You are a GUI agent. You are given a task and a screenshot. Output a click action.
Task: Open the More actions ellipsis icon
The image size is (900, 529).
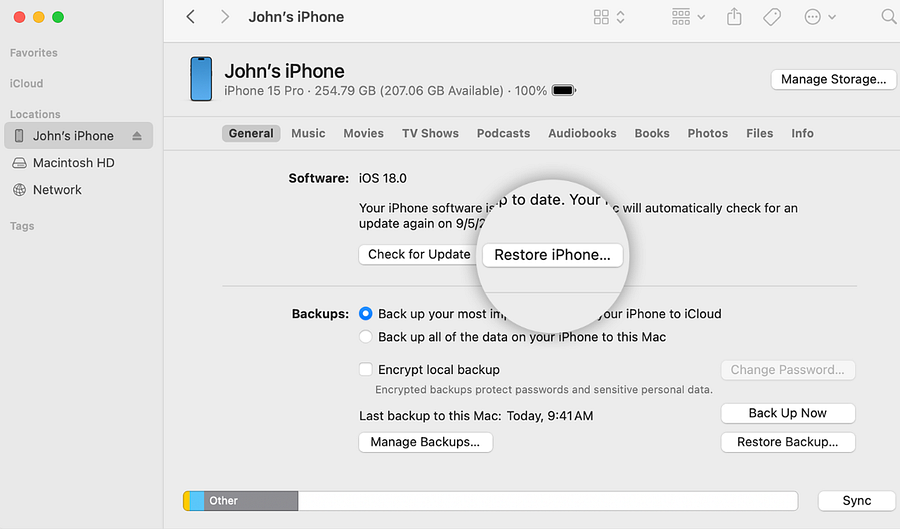812,17
